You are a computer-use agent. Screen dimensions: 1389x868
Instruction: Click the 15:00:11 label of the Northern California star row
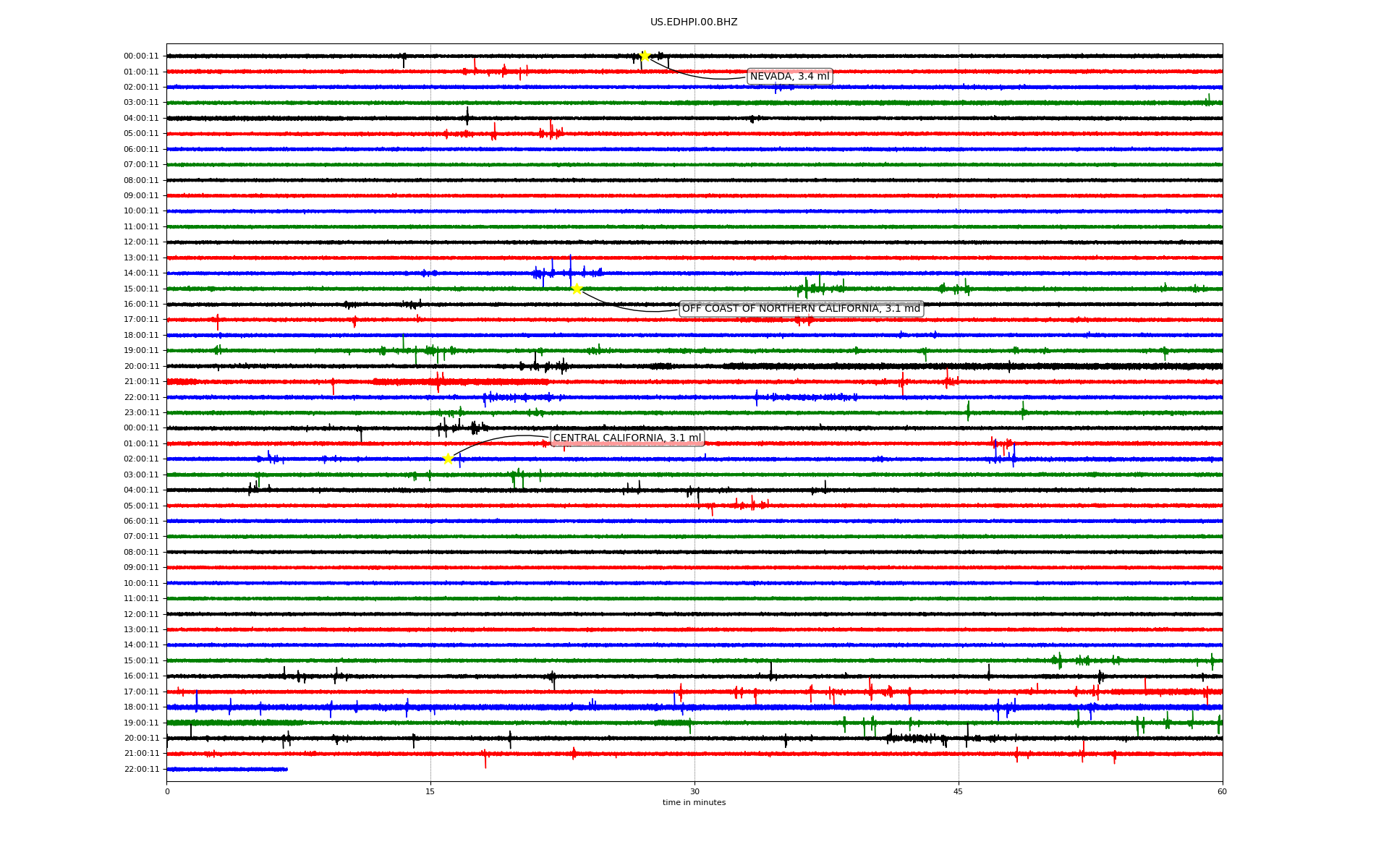pos(141,289)
